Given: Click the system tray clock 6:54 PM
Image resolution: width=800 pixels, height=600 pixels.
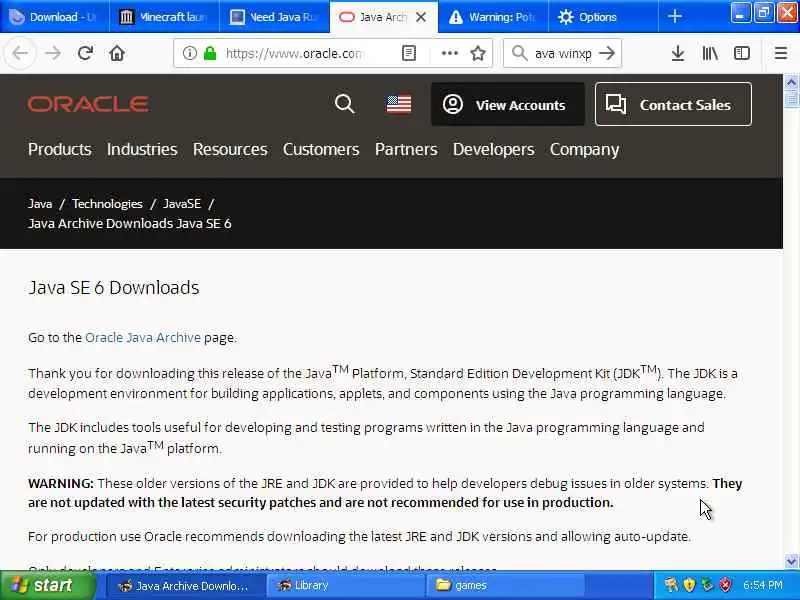Looking at the screenshot, I should point(763,585).
